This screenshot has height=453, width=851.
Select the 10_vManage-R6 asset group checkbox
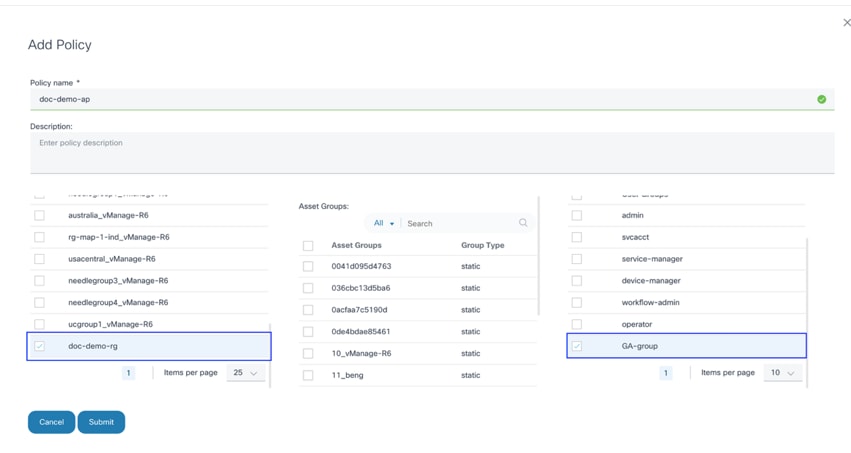(308, 354)
